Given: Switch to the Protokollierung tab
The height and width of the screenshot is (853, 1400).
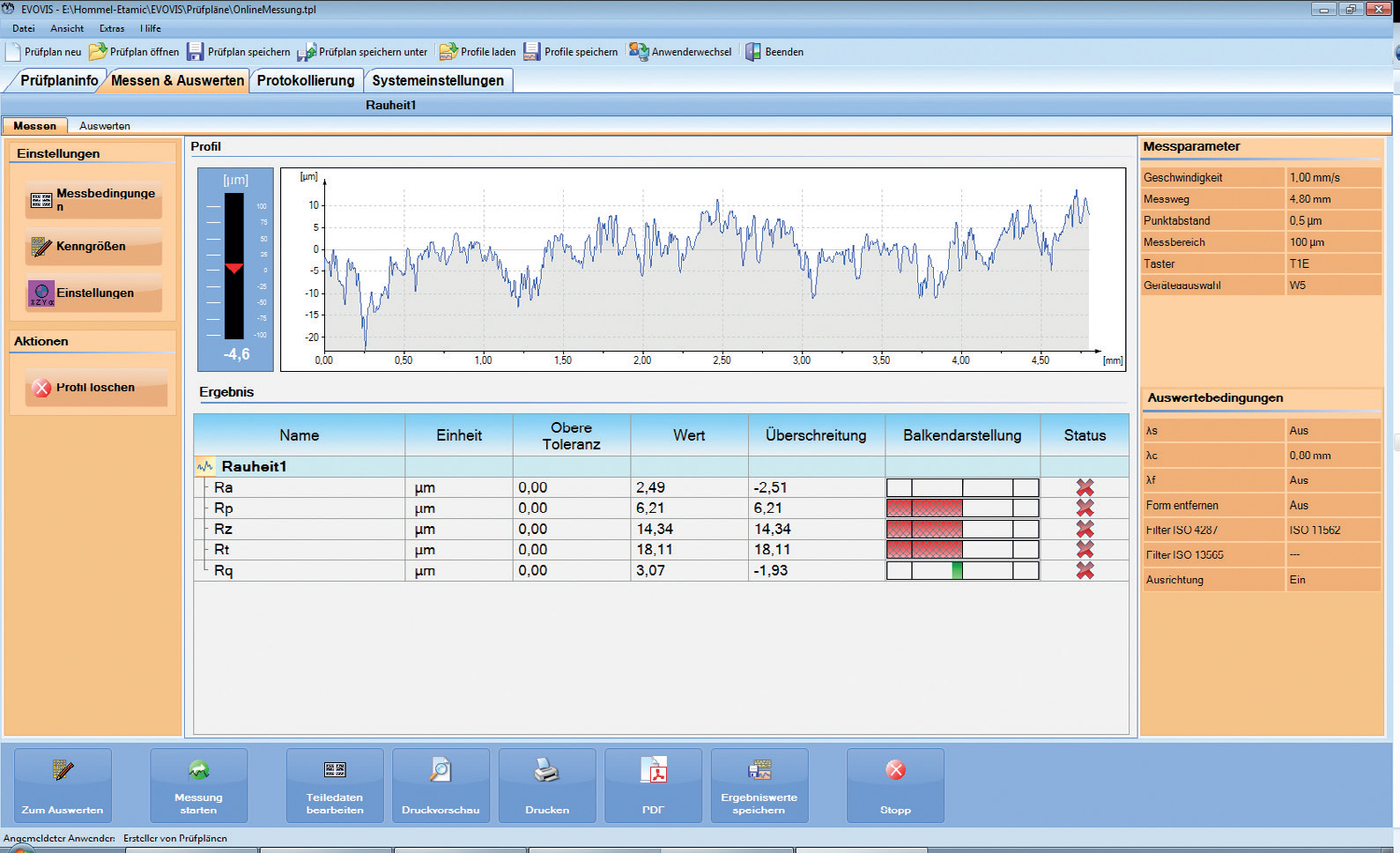Looking at the screenshot, I should click(306, 80).
